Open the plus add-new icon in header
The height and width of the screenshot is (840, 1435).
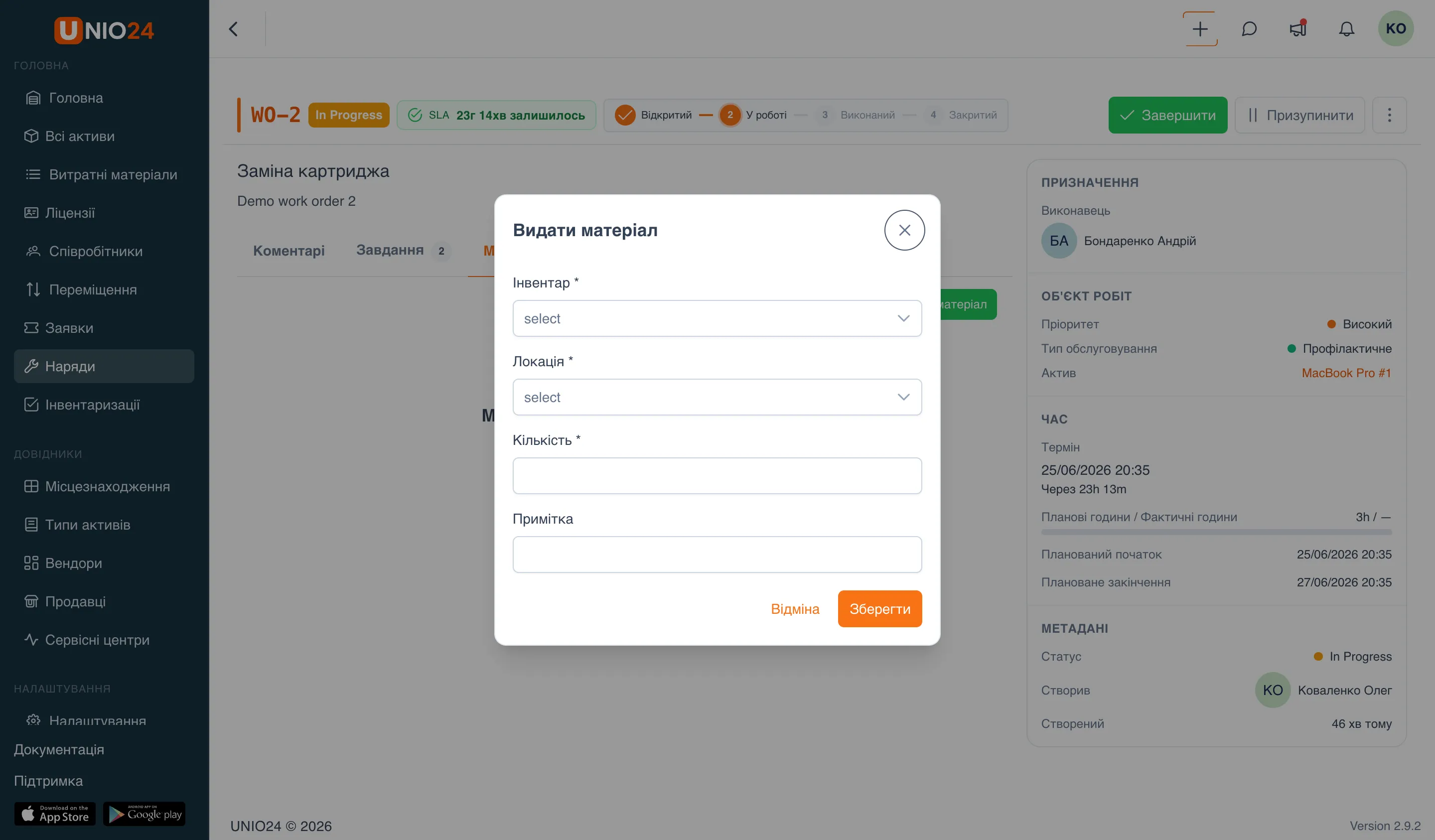point(1200,28)
